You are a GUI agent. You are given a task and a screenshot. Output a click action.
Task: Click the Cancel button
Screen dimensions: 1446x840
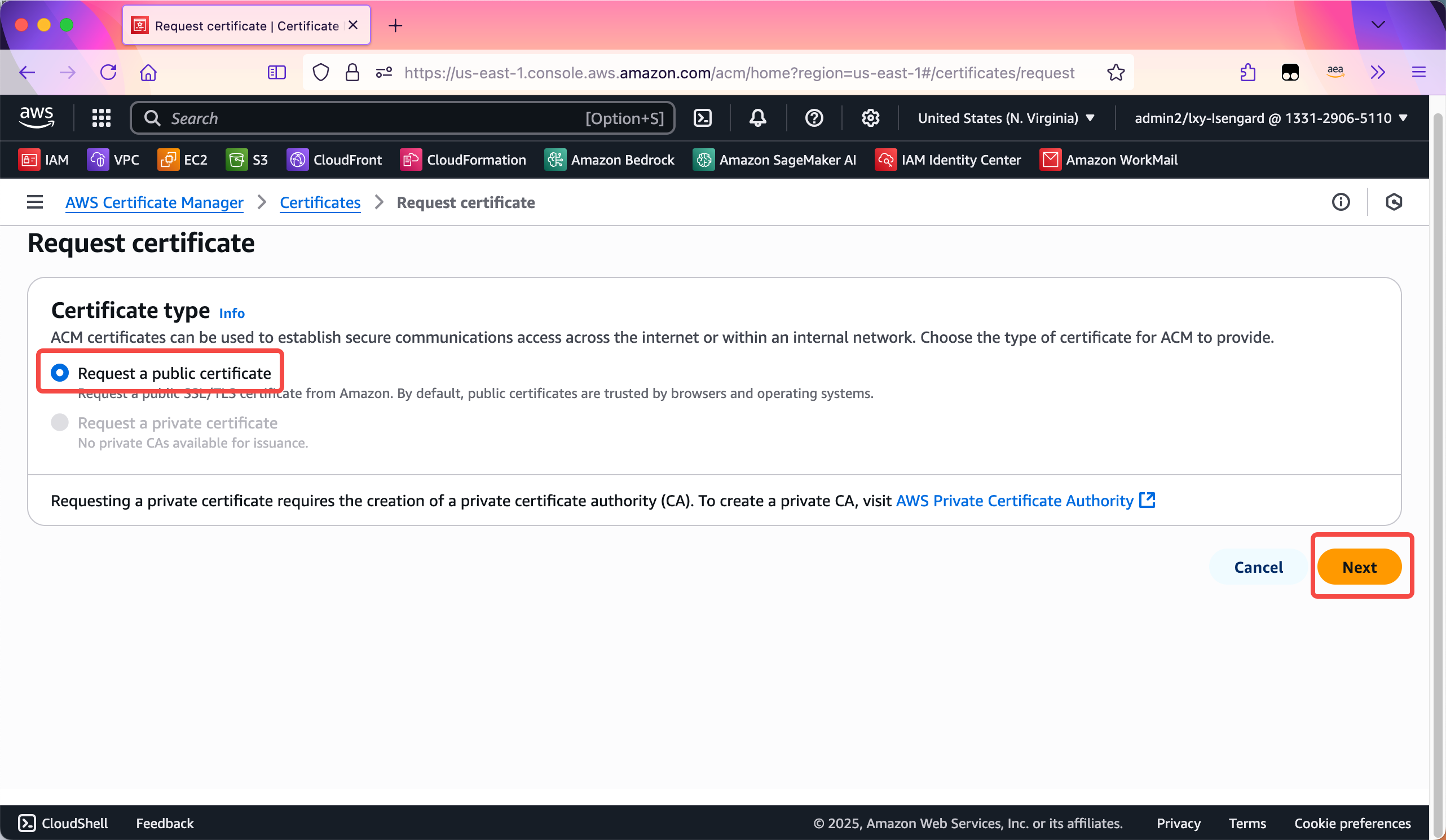1258,567
